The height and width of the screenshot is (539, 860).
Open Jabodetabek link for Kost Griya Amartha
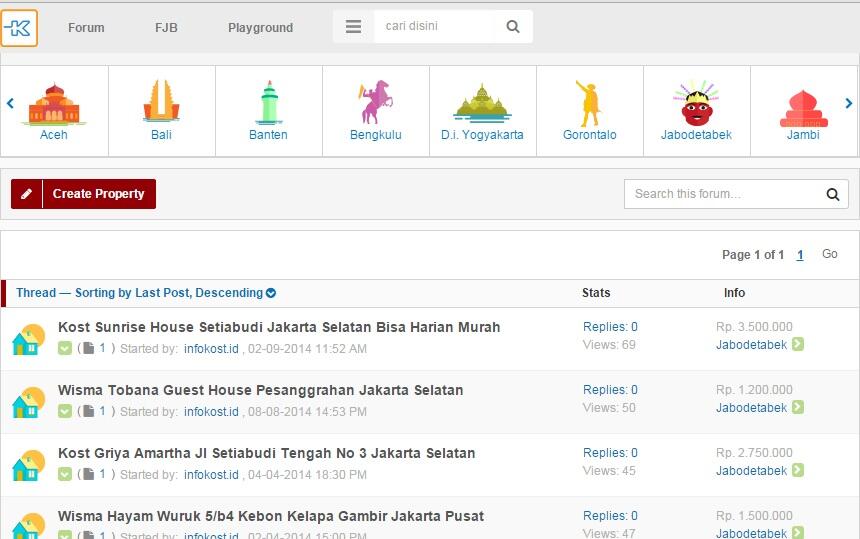point(751,471)
